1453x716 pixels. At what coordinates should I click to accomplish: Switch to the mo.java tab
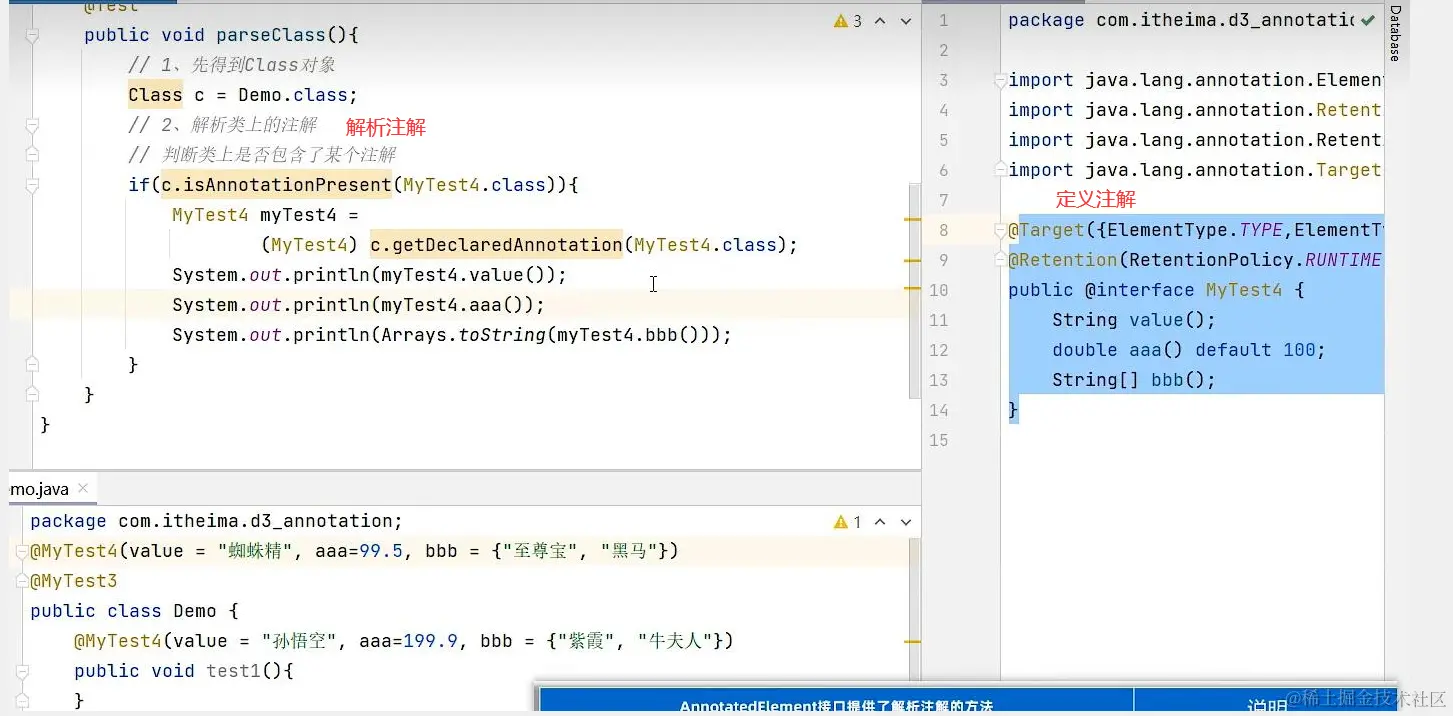click(x=40, y=489)
